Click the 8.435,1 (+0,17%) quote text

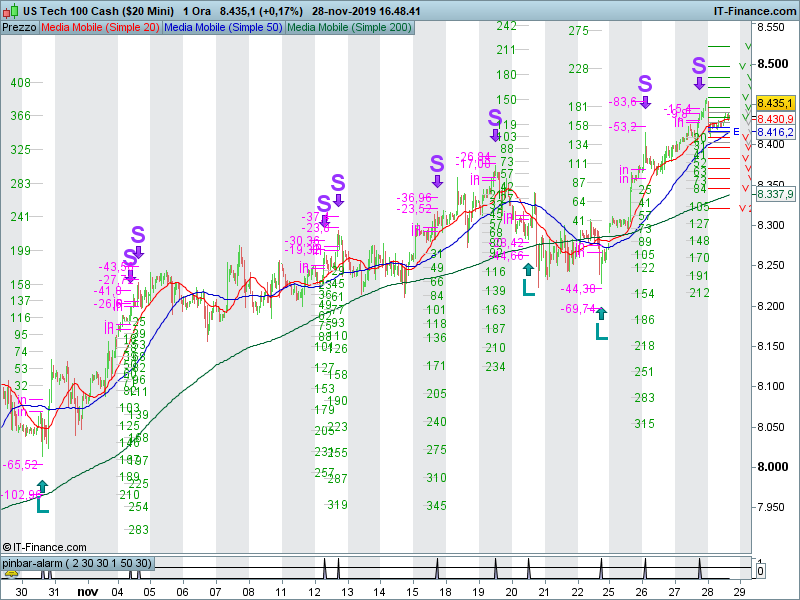[261, 11]
